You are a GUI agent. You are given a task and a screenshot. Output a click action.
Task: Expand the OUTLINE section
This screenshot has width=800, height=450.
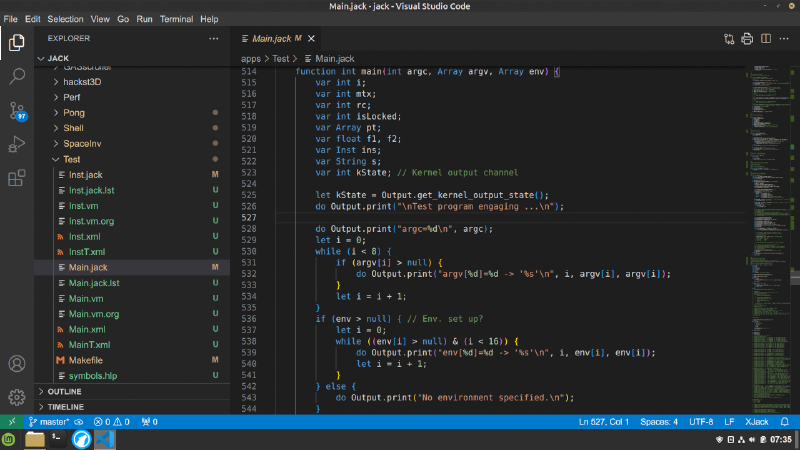[64, 392]
